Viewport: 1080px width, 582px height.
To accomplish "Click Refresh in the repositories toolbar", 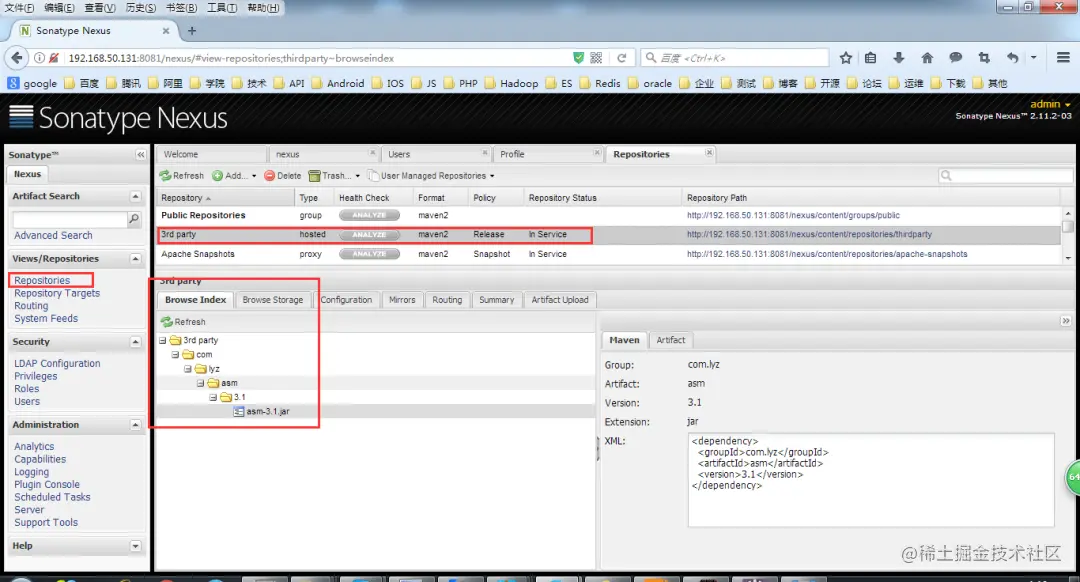I will point(182,176).
